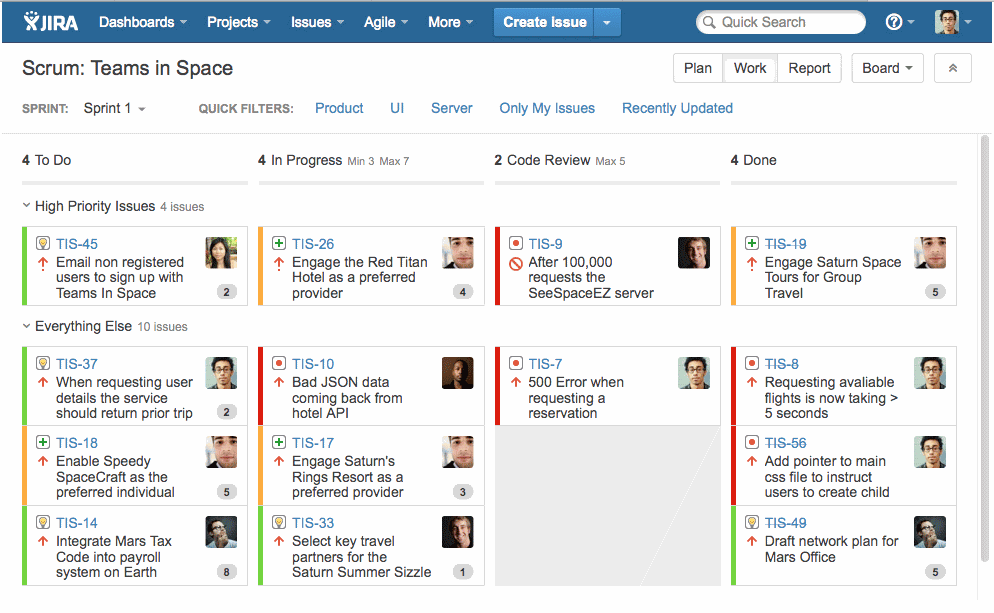Screen dimensions: 994x613
Task: Activate the Recently Updated filter
Action: (677, 108)
